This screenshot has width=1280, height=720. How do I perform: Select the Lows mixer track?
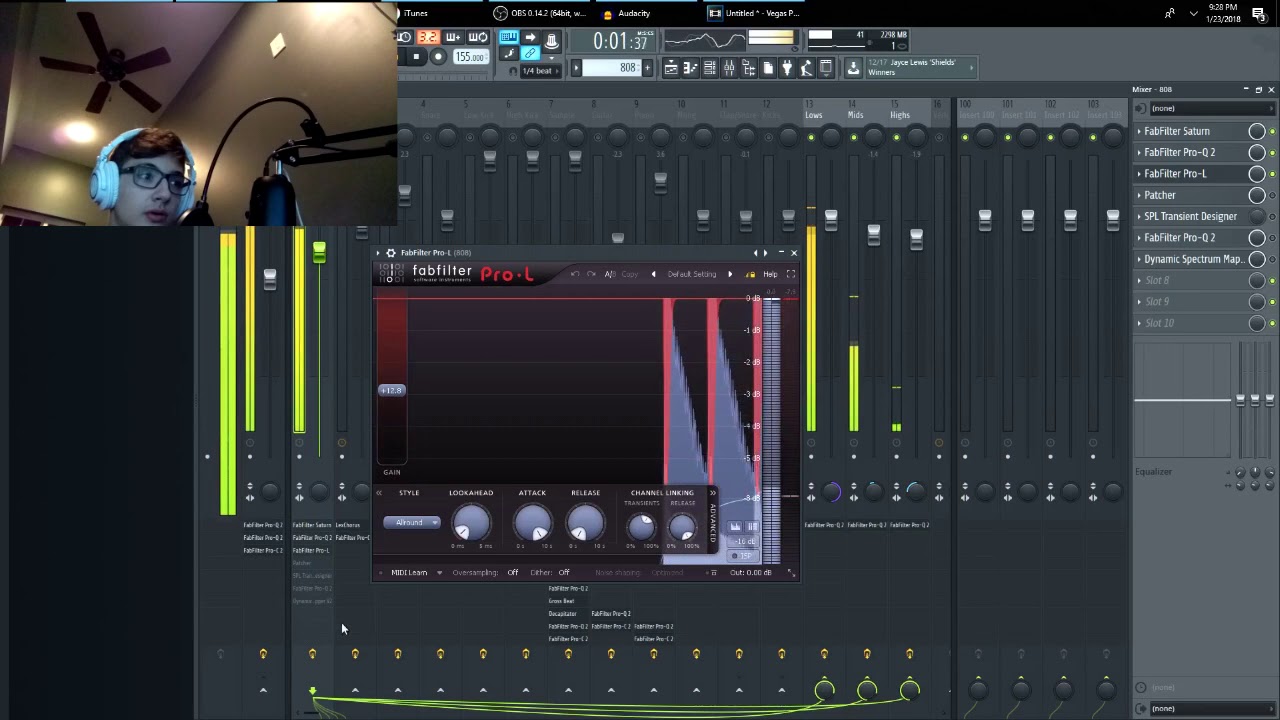click(813, 115)
